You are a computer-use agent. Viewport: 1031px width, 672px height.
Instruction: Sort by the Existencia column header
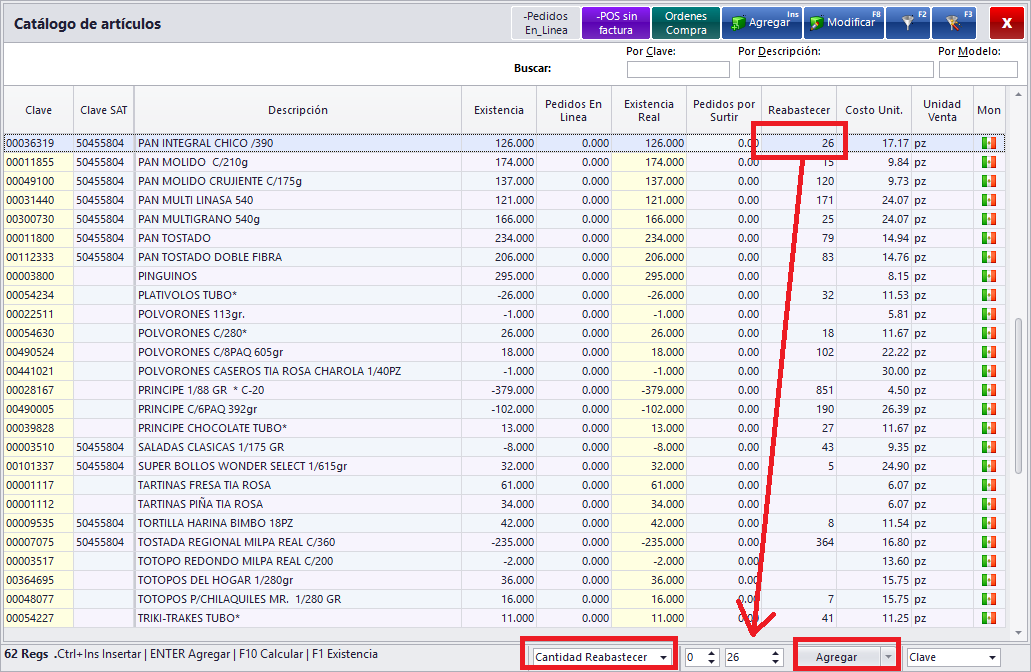pyautogui.click(x=498, y=110)
